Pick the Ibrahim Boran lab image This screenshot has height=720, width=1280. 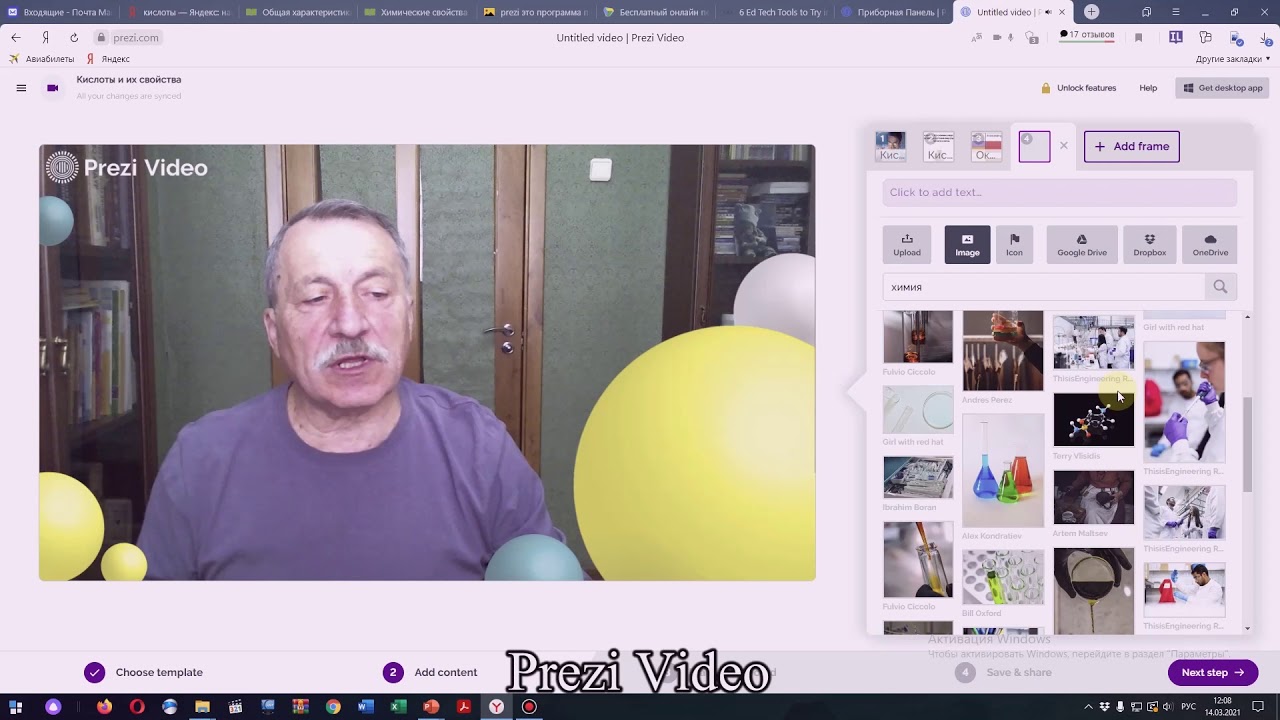point(918,478)
